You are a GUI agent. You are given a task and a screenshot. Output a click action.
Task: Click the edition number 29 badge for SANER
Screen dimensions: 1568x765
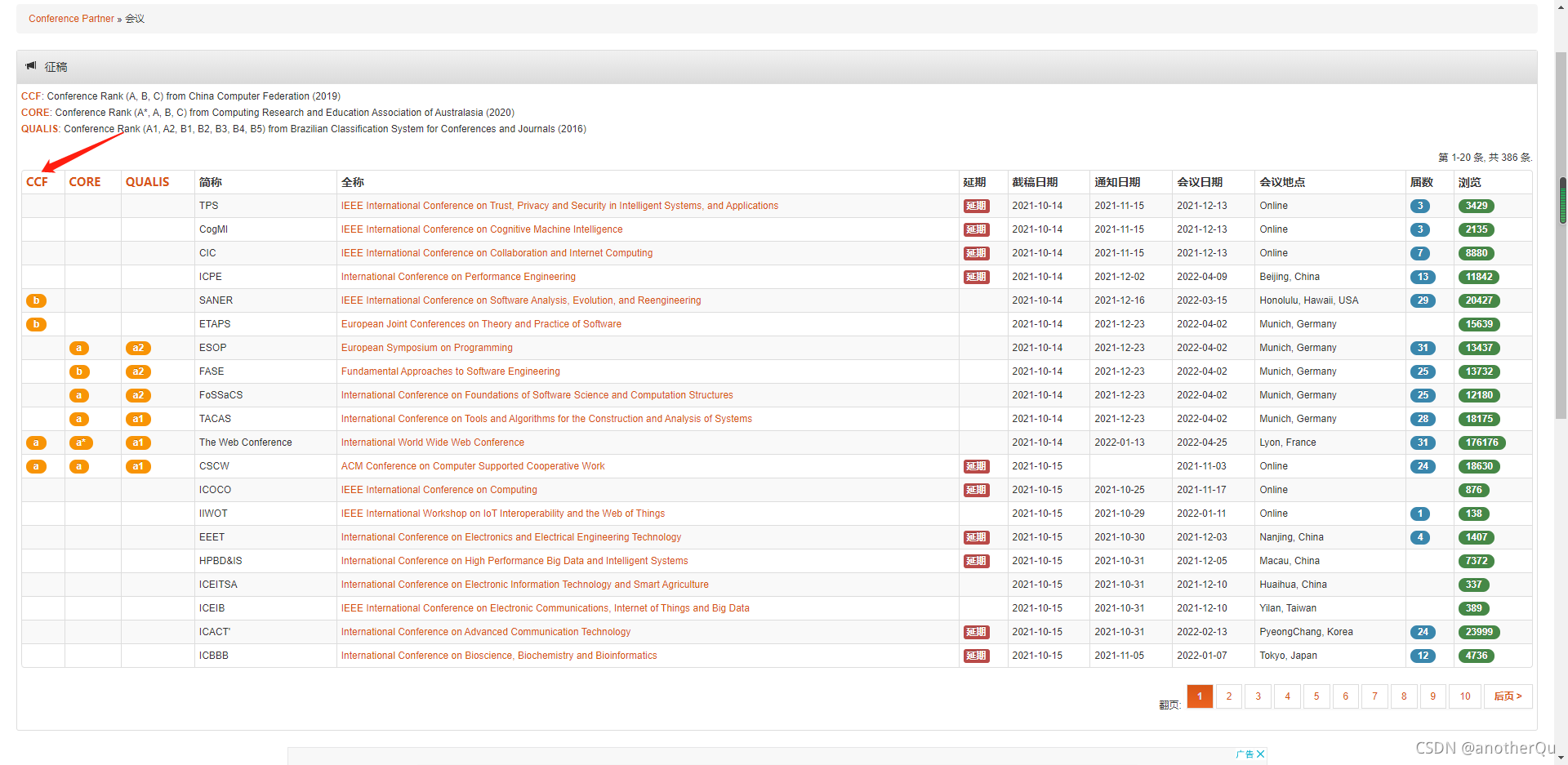(x=1423, y=300)
